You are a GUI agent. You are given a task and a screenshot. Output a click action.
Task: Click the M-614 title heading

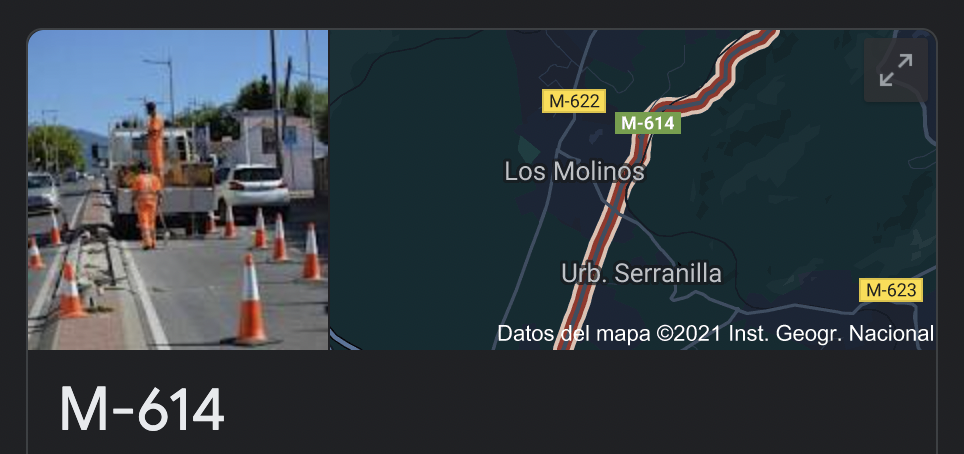click(x=141, y=410)
